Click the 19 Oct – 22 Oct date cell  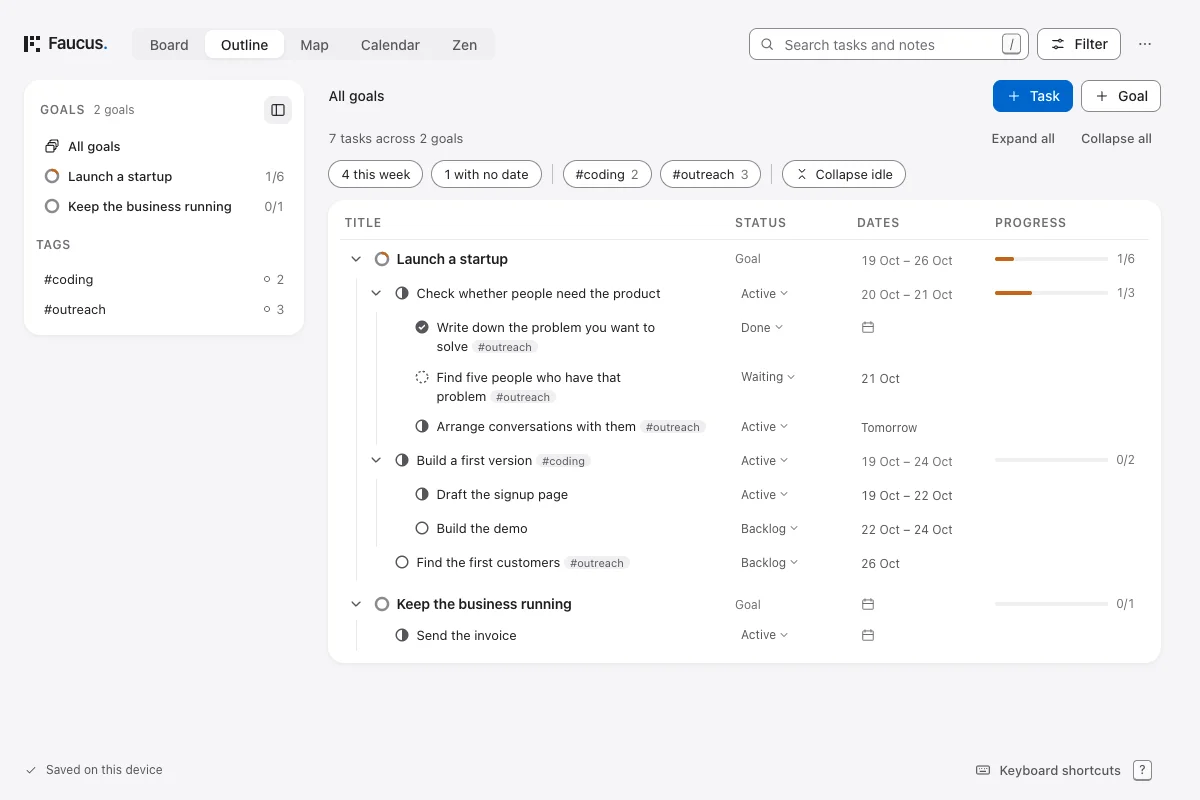(x=907, y=496)
